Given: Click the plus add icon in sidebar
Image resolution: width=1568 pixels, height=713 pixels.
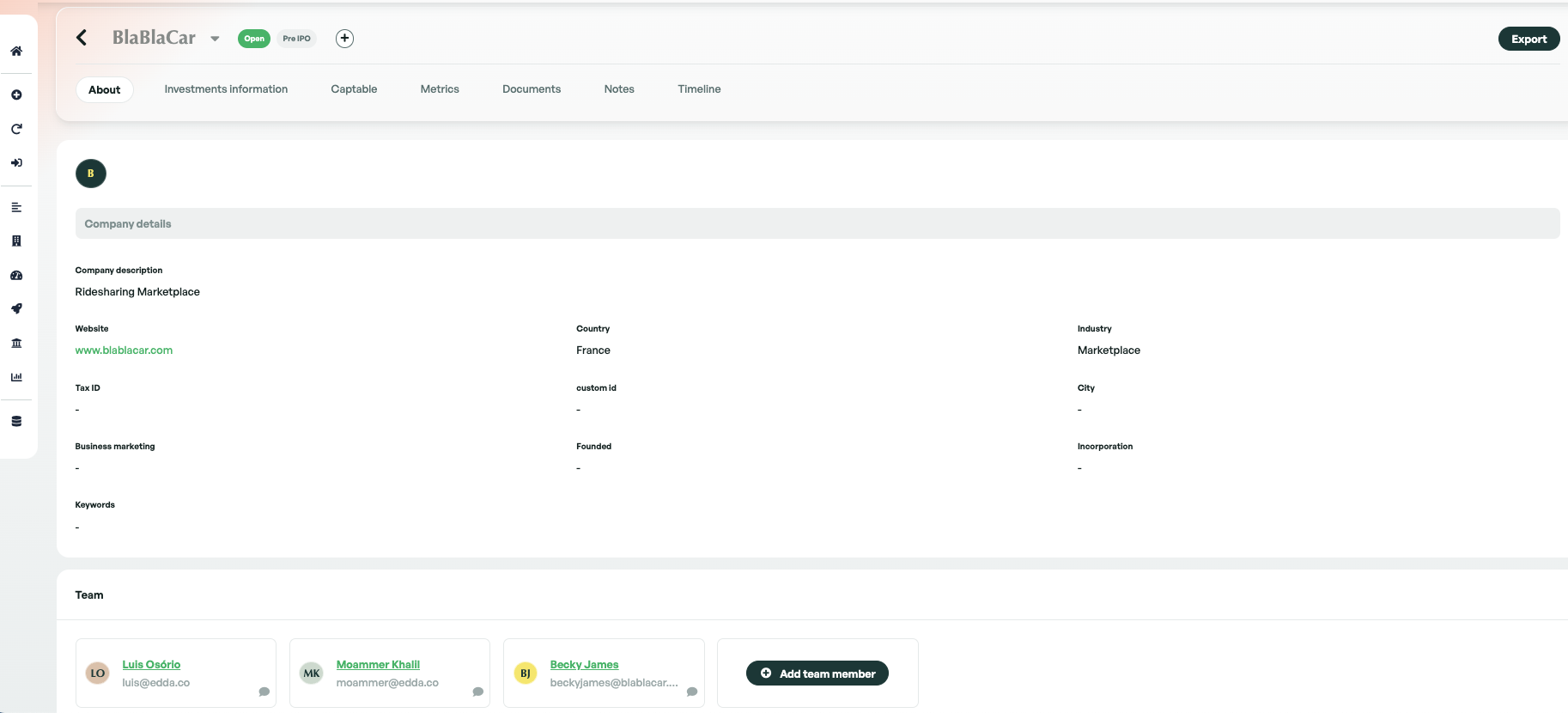Looking at the screenshot, I should click(16, 94).
